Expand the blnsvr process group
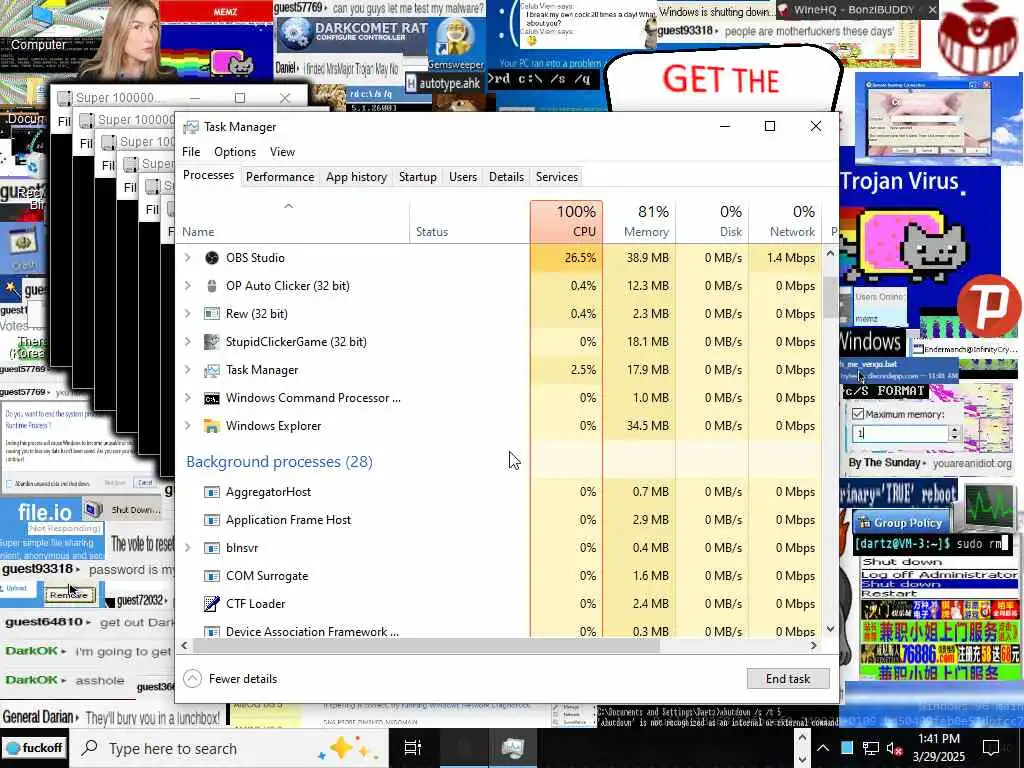The height and width of the screenshot is (768, 1024). point(188,548)
